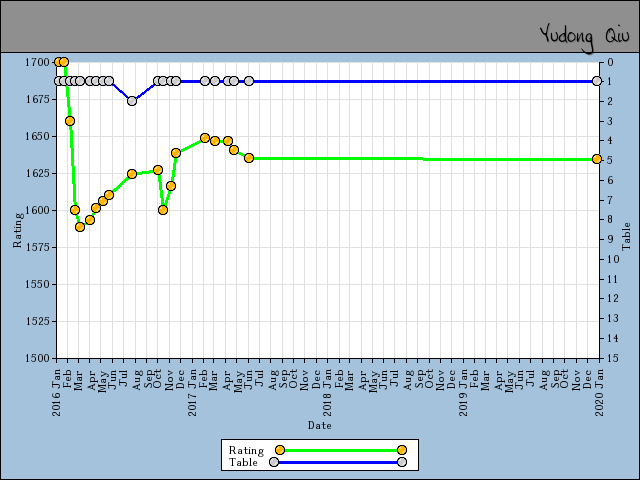This screenshot has height=480, width=640.
Task: Click the left grey marker in the legend
Action: pyautogui.click(x=274, y=462)
